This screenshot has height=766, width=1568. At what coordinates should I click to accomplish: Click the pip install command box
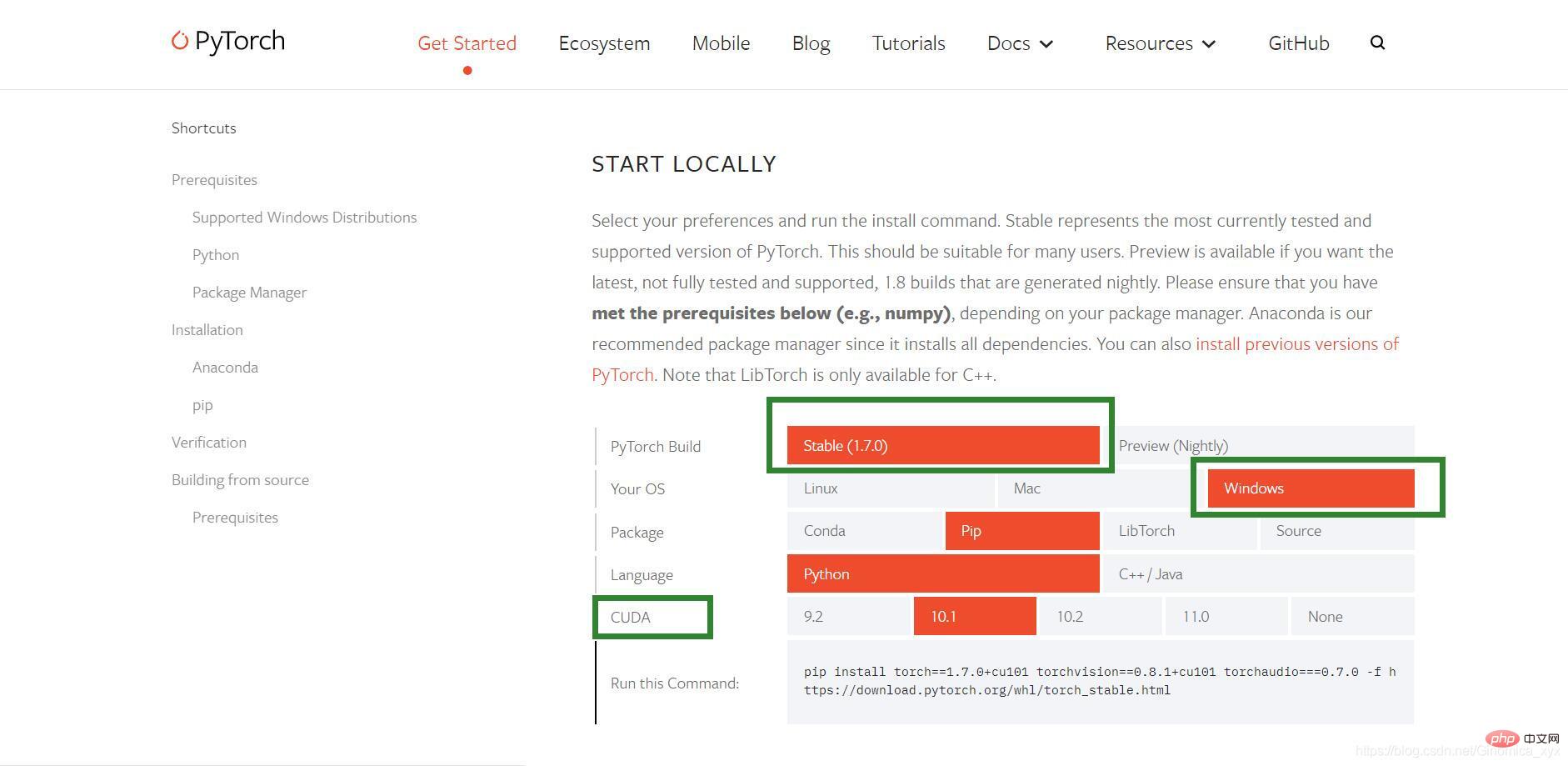click(x=1100, y=681)
